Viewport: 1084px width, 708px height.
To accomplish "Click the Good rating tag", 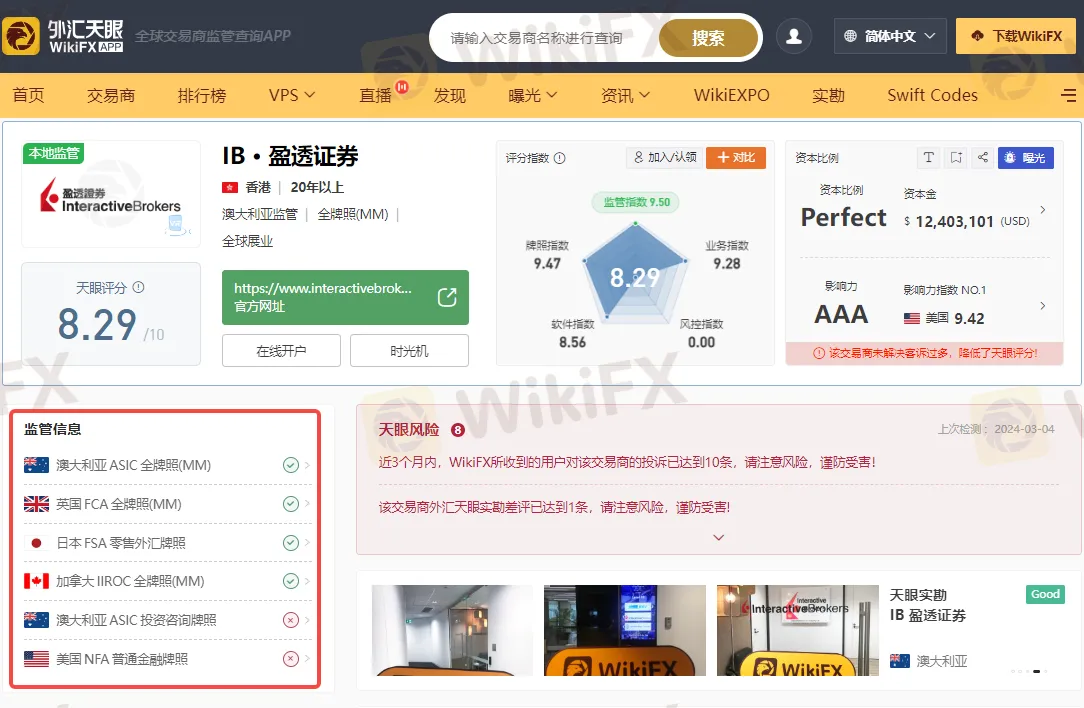I will click(x=1045, y=594).
